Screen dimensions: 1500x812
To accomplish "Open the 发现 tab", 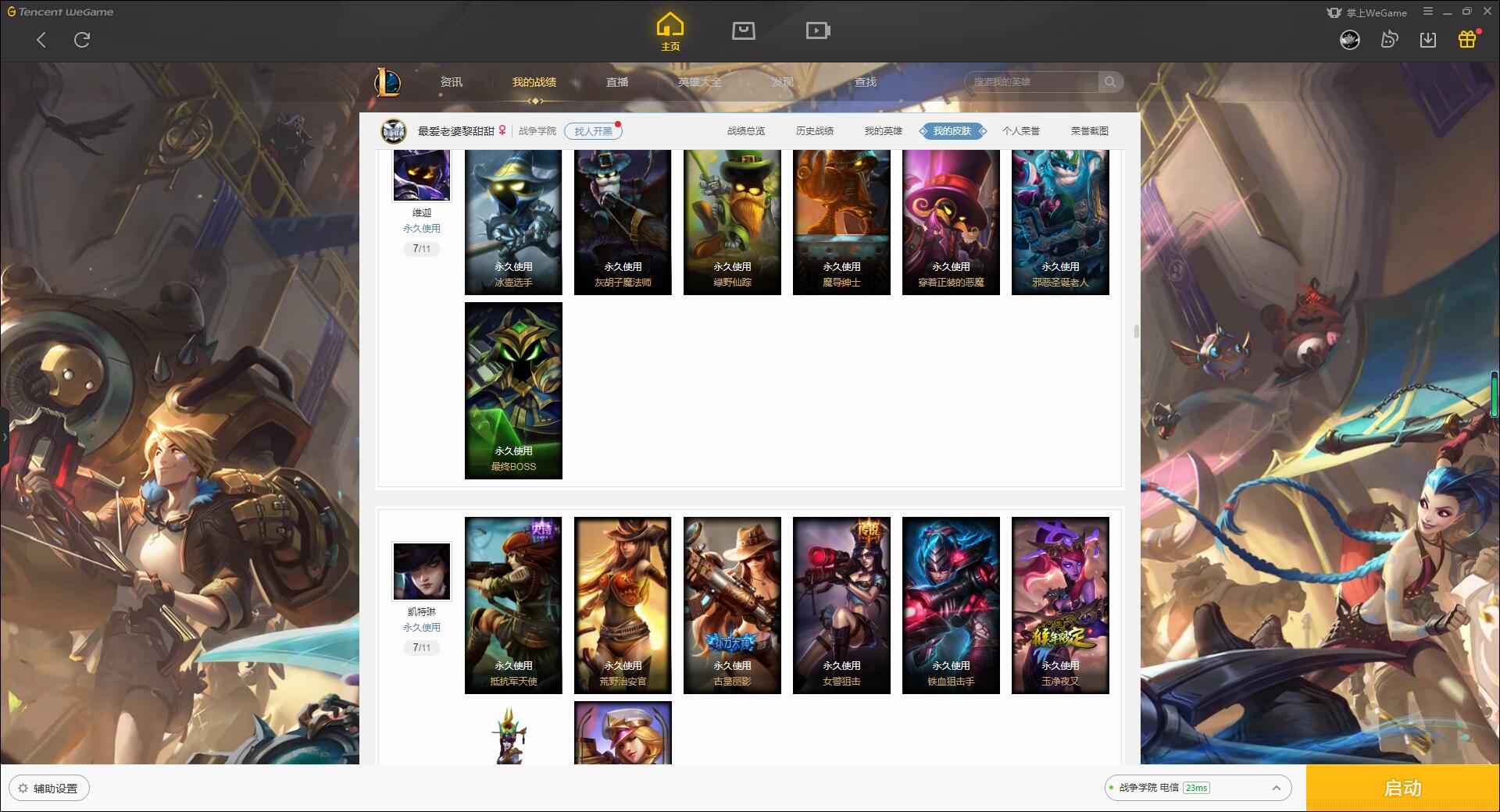I will tap(783, 82).
